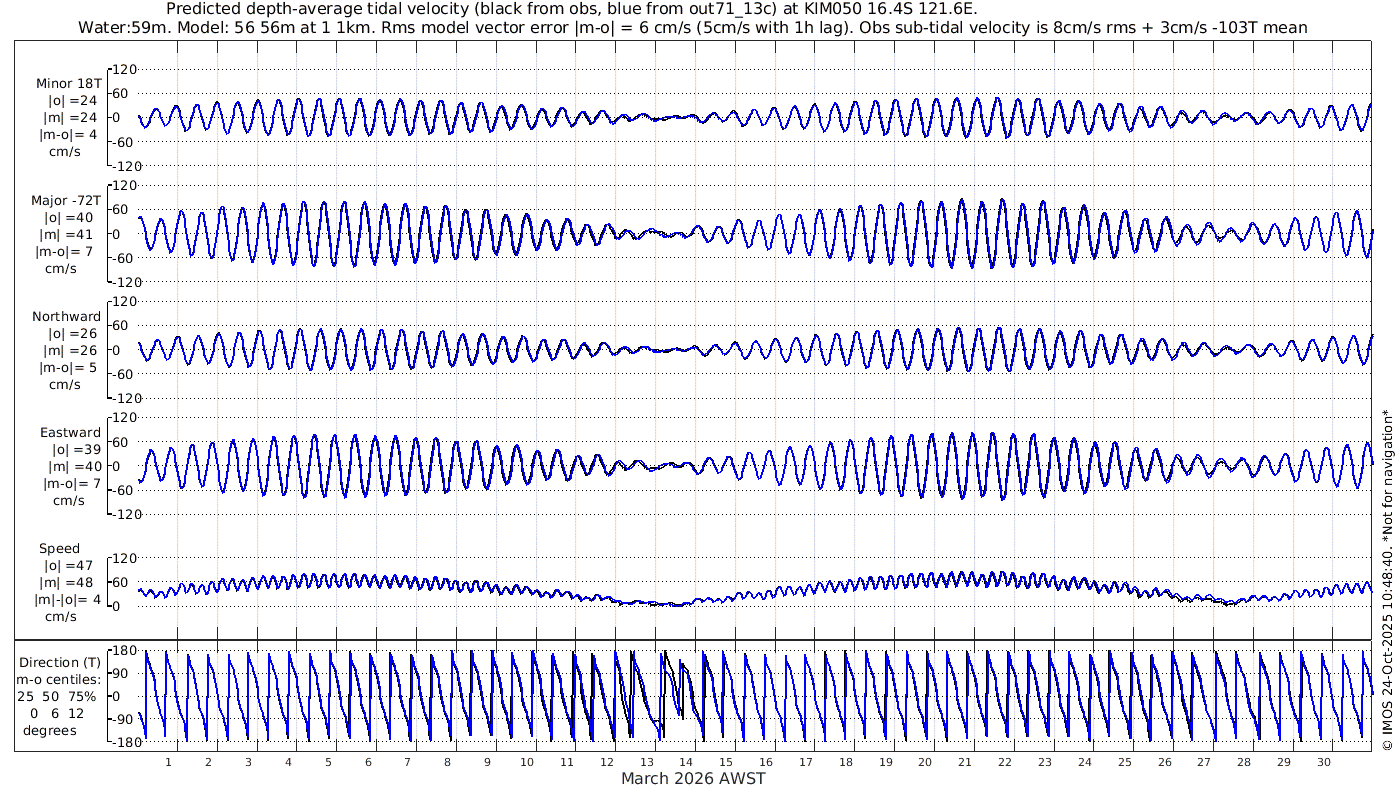Click the "Direction (T)" panel label
The height and width of the screenshot is (800, 1400).
point(62,662)
